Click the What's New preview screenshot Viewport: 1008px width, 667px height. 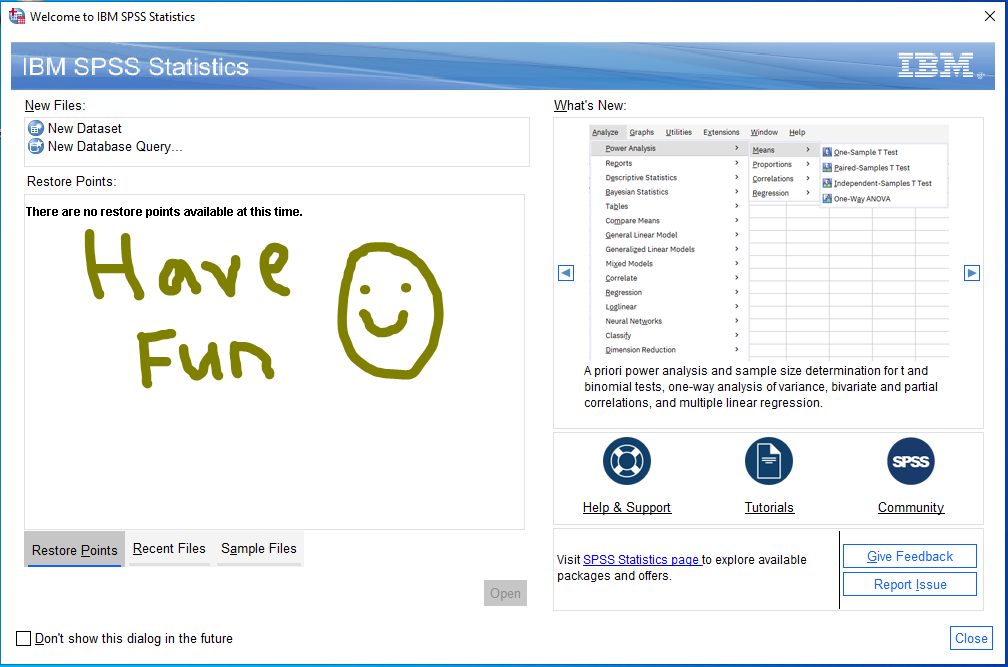[769, 242]
